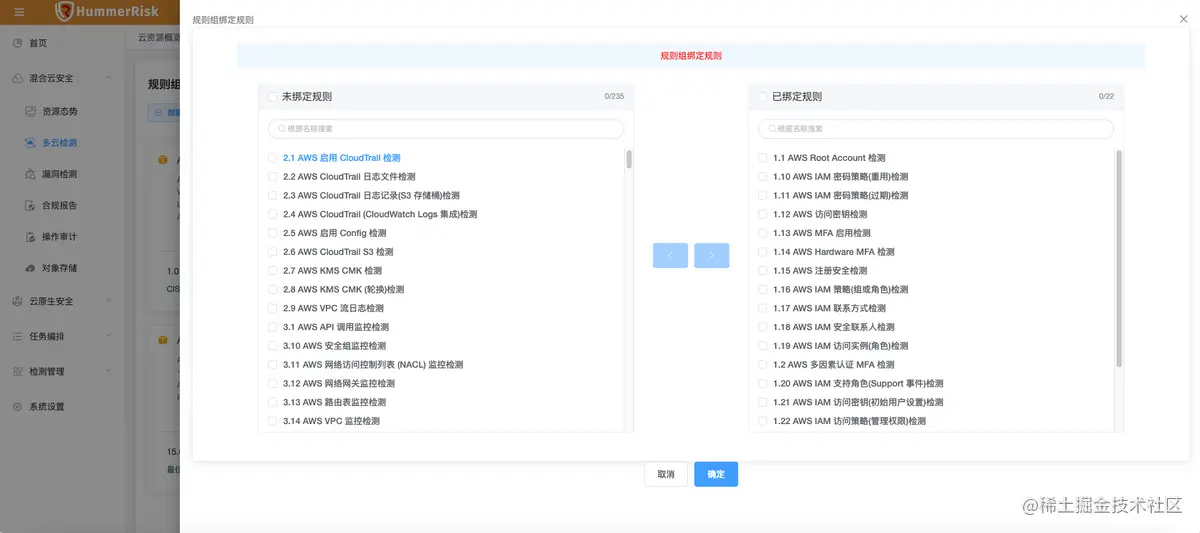This screenshot has height=533, width=1200.
Task: Click the 确定 button
Action: tap(716, 474)
